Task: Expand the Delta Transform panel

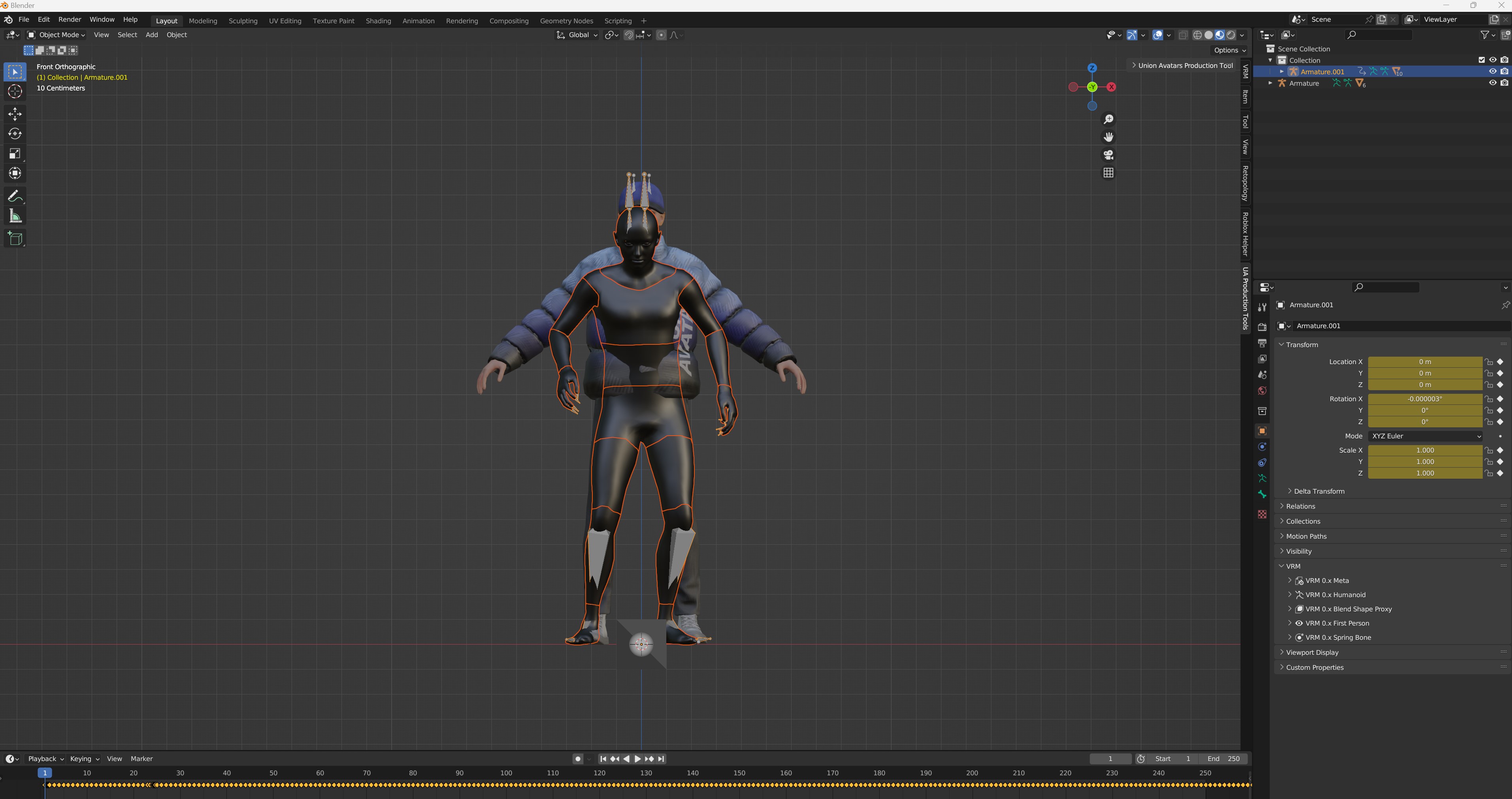Action: (1319, 492)
